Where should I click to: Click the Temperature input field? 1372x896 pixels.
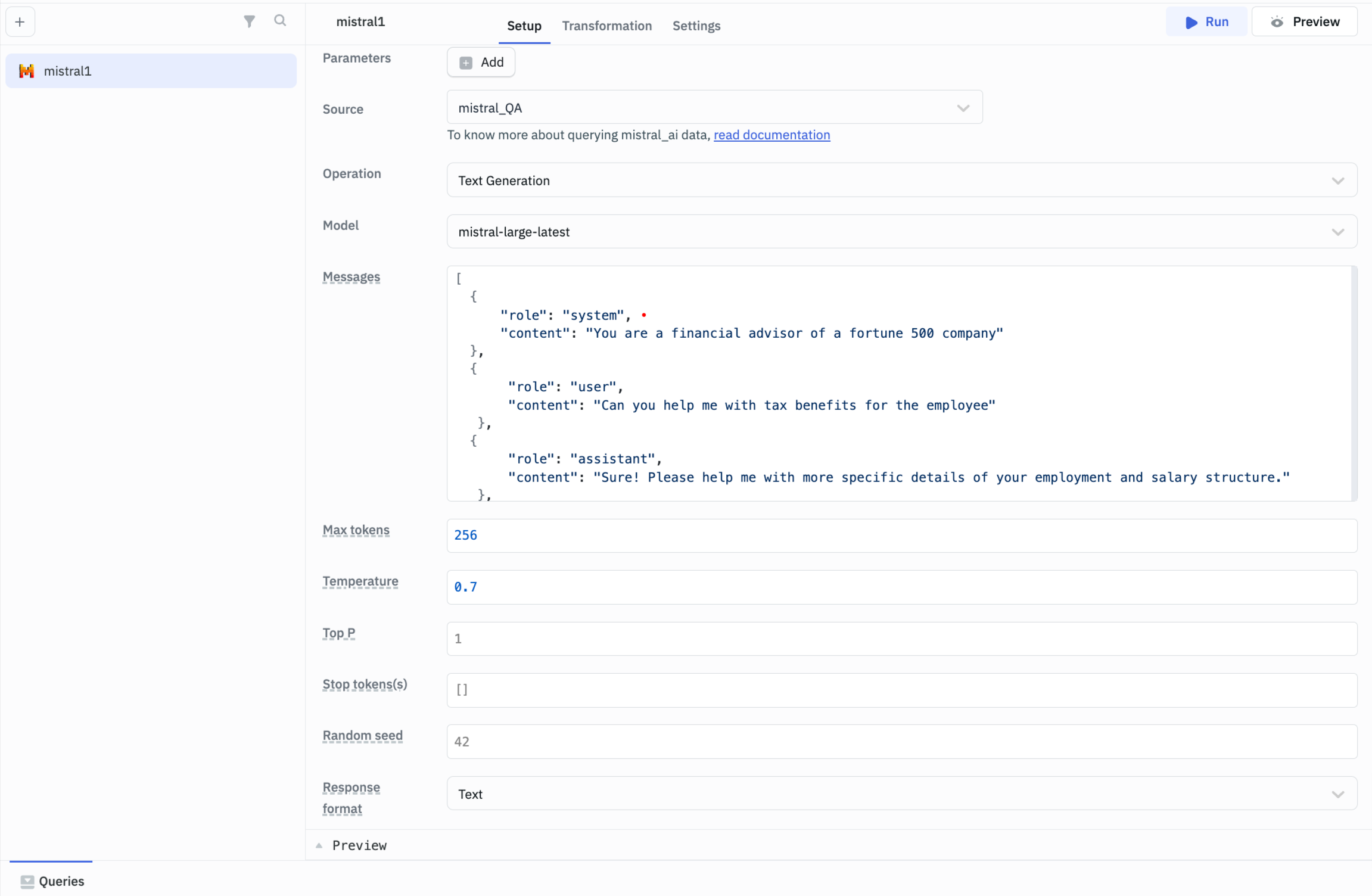coord(901,587)
